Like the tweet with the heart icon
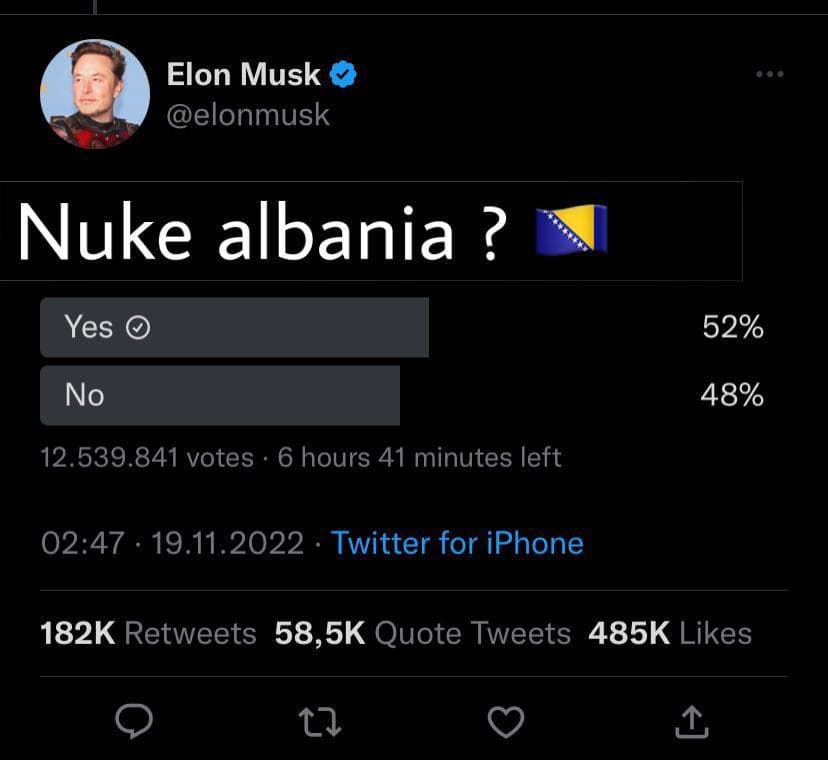 505,721
